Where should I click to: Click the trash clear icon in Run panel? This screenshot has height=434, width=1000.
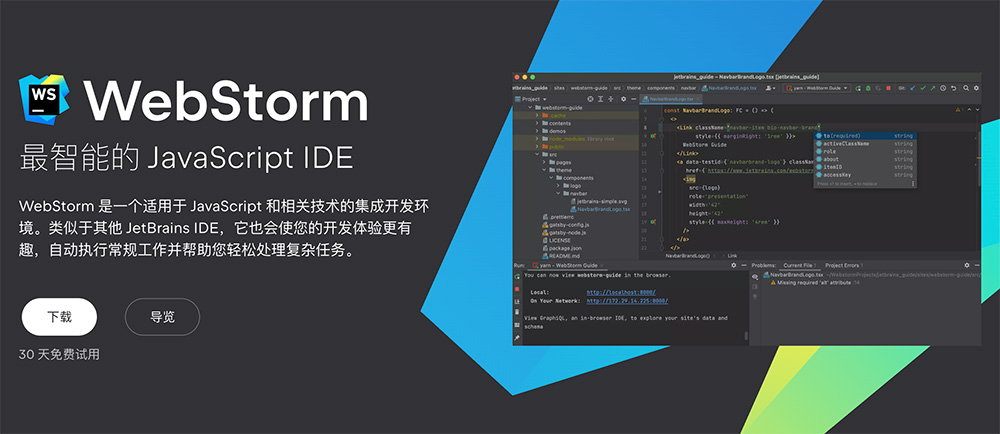[x=517, y=312]
